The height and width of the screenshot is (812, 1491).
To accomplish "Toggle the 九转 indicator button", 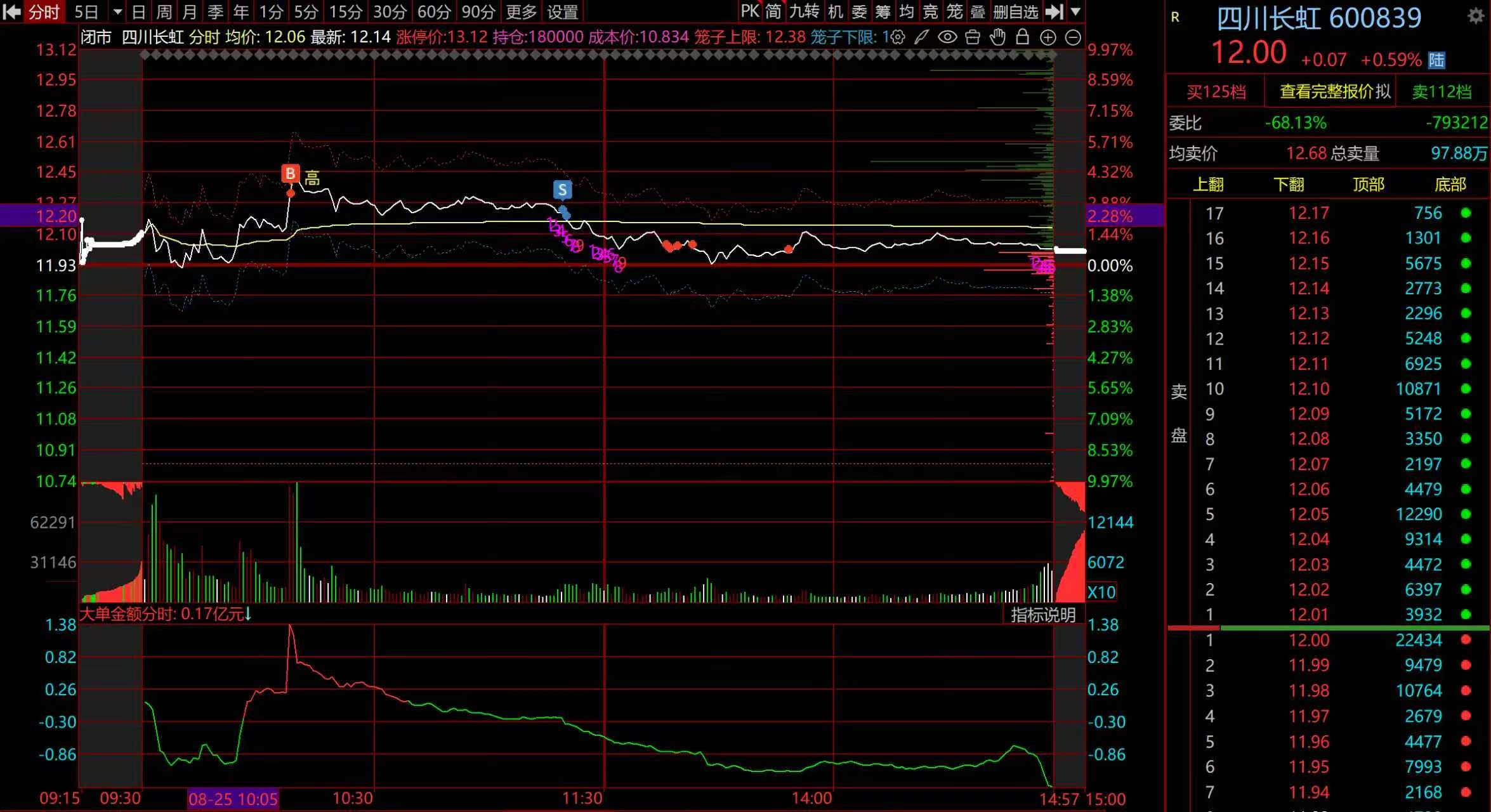I will click(x=804, y=11).
